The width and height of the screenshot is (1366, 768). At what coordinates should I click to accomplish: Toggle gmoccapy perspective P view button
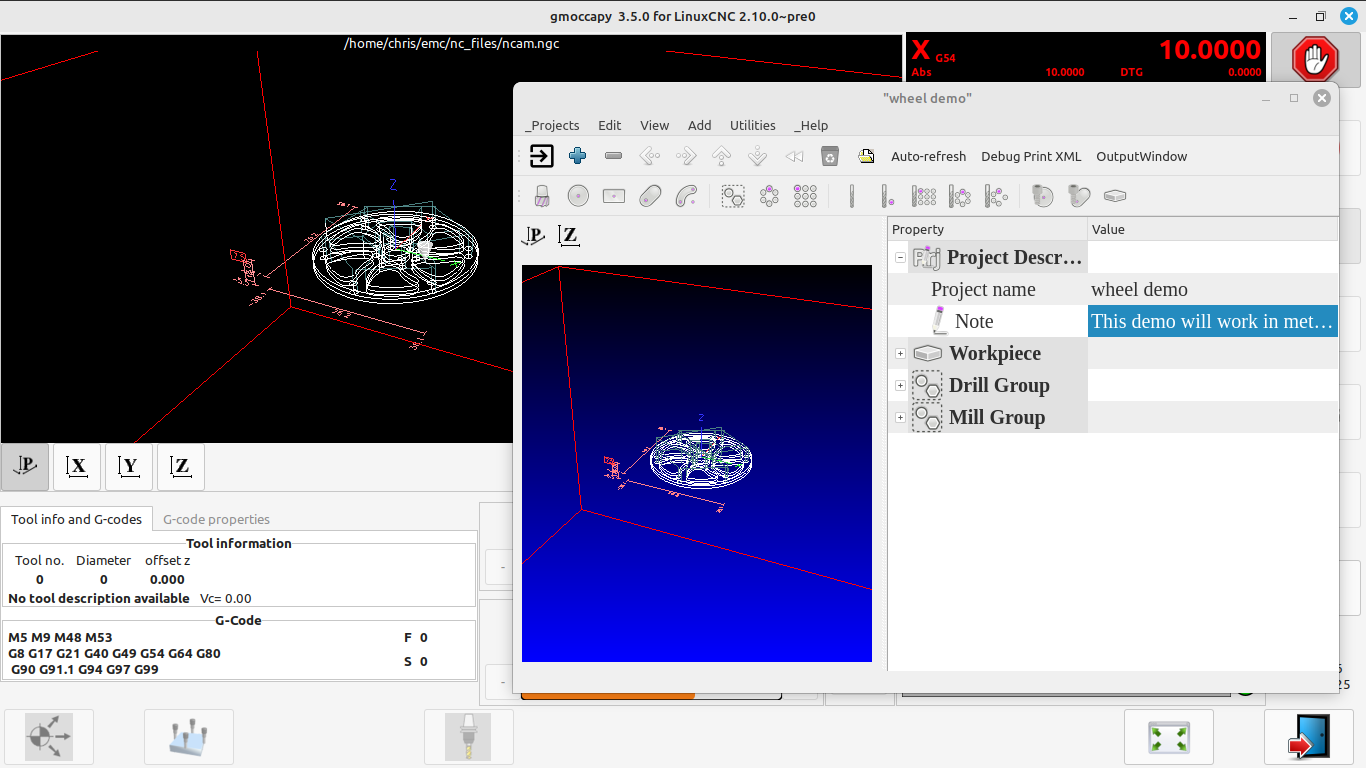pyautogui.click(x=26, y=467)
